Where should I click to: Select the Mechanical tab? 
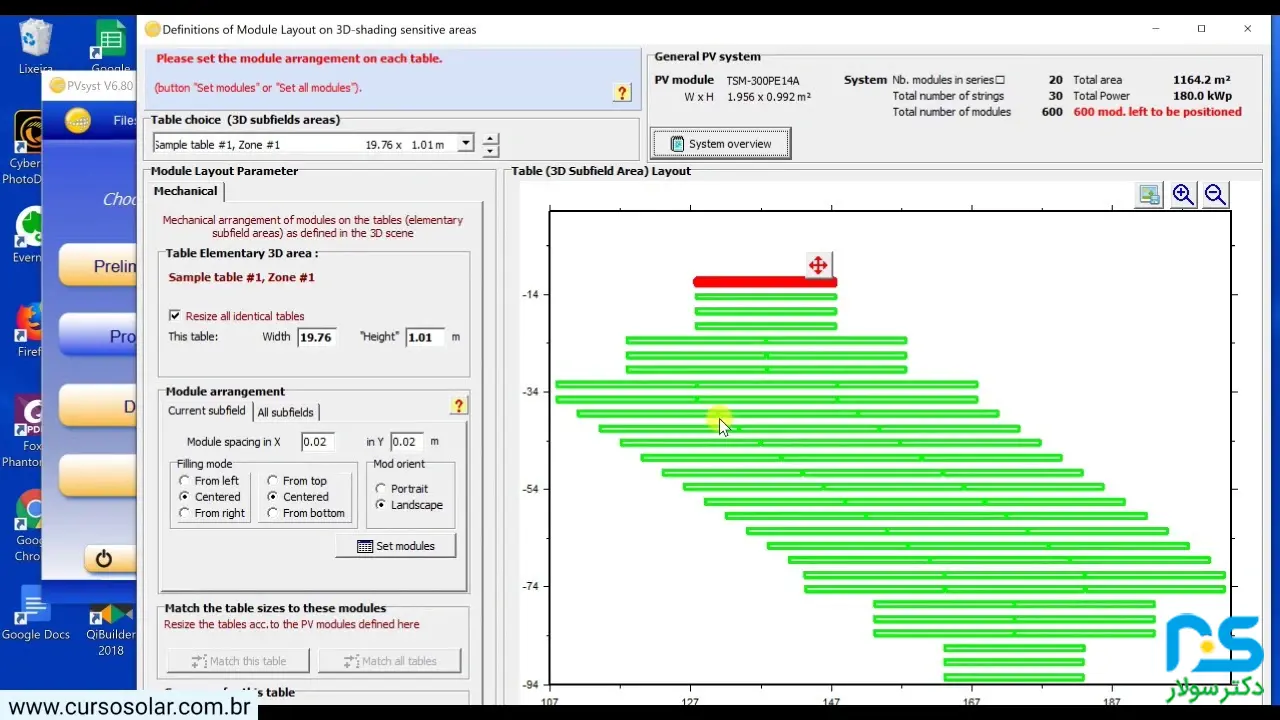(185, 191)
